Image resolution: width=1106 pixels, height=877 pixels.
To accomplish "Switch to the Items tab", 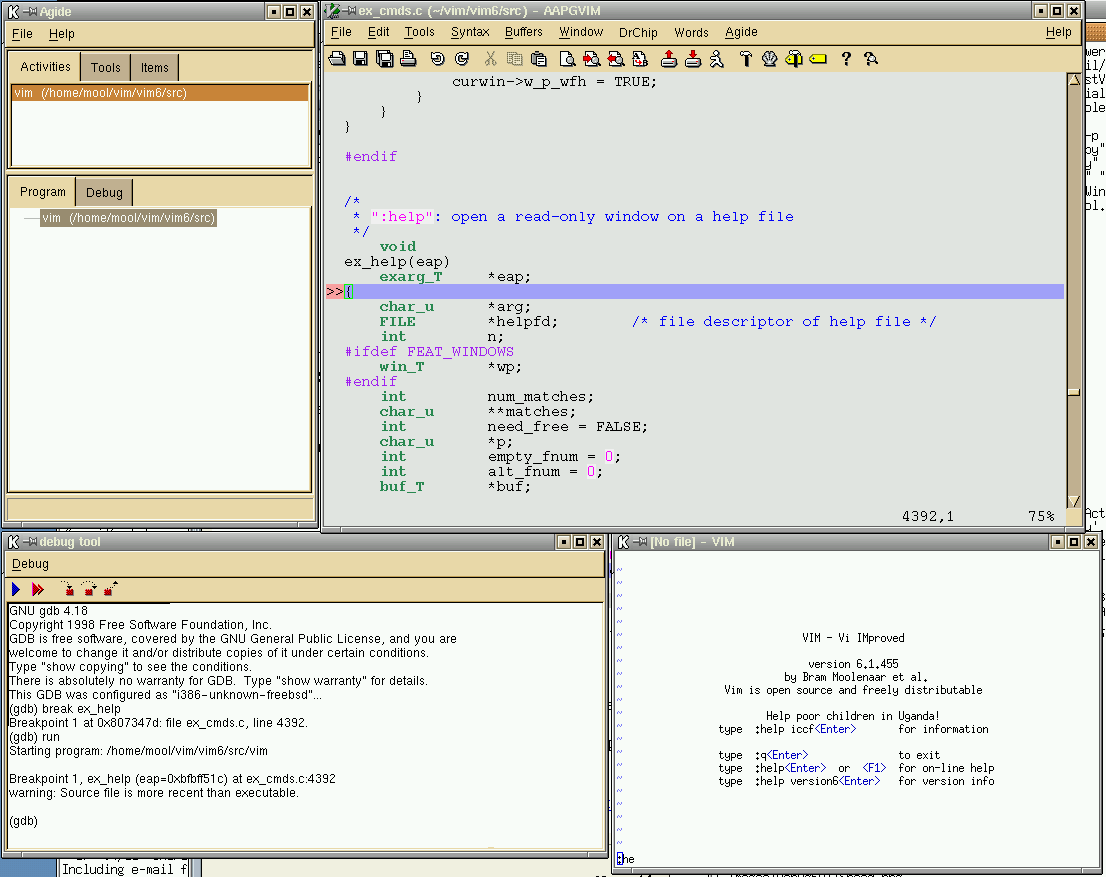I will (154, 68).
